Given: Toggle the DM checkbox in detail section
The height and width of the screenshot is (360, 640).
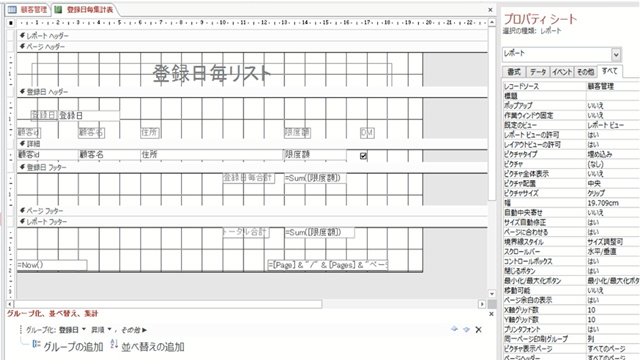Looking at the screenshot, I should (x=363, y=156).
